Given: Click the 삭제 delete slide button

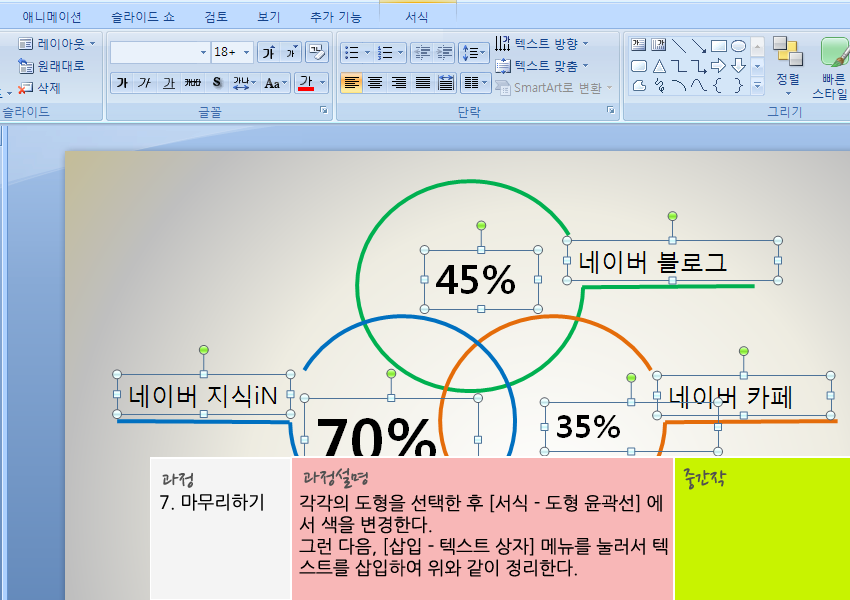Looking at the screenshot, I should click(x=40, y=88).
